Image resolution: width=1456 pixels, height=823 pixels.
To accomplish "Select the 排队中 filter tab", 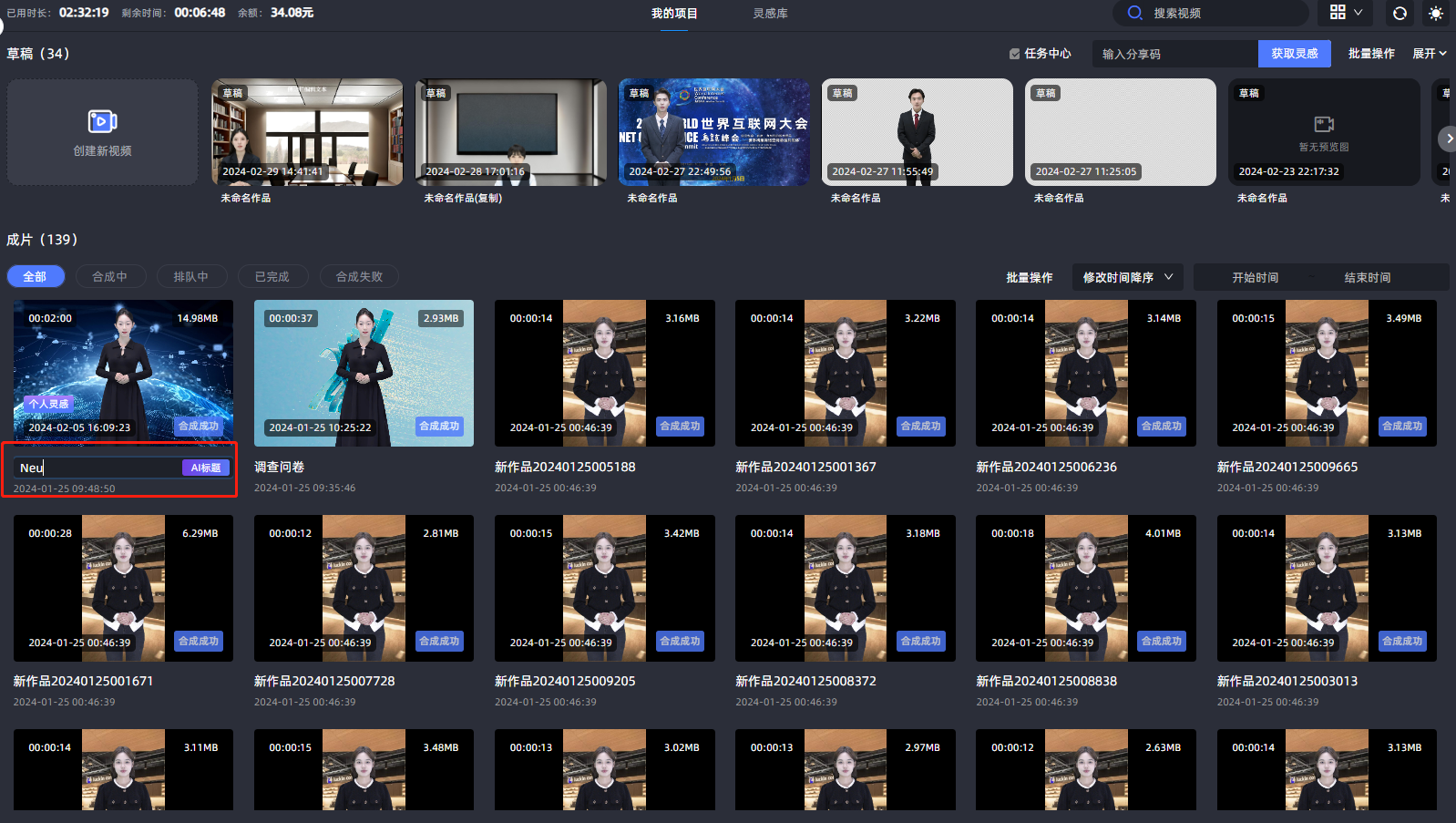I will (191, 276).
